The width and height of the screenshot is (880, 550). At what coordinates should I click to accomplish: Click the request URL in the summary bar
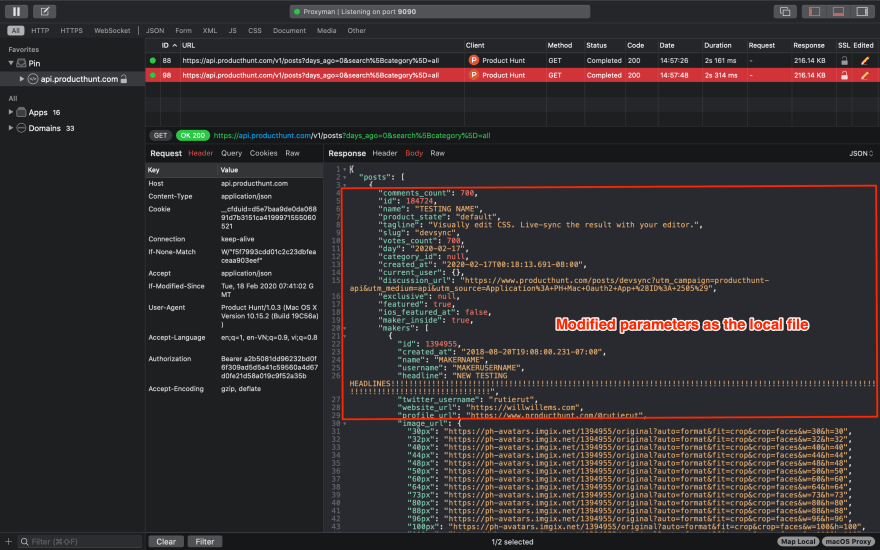pyautogui.click(x=352, y=135)
